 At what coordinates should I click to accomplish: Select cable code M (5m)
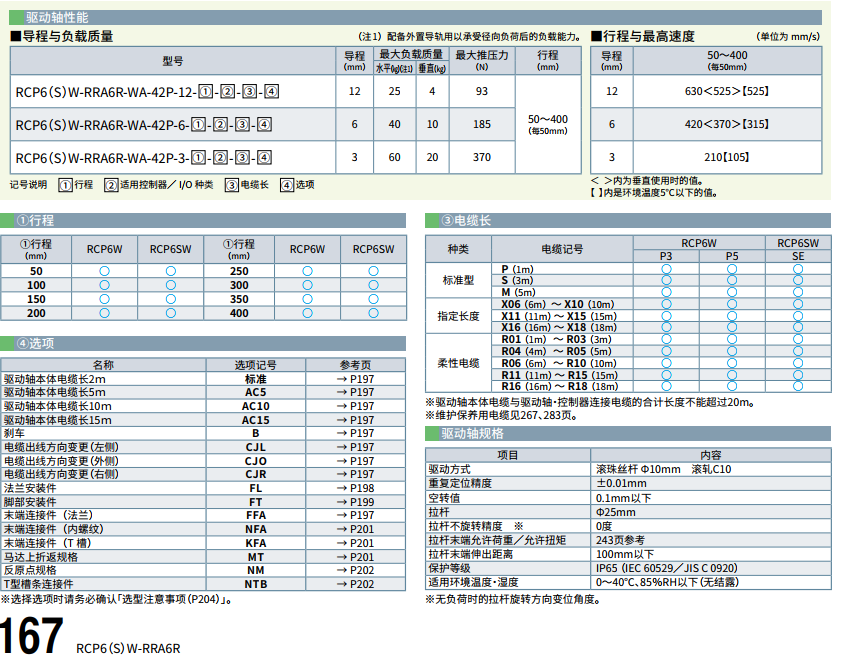coord(518,292)
